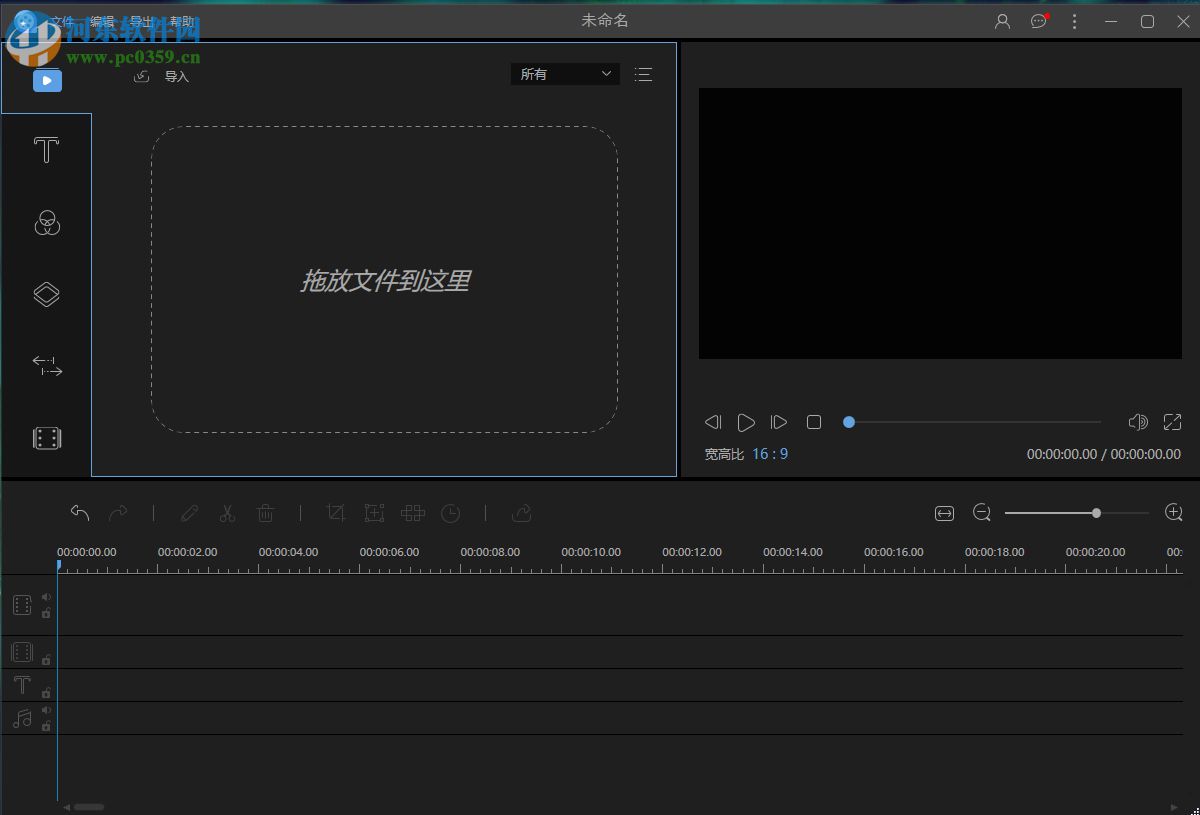Click the account profile button in title bar
Viewport: 1200px width, 815px height.
[x=1002, y=20]
